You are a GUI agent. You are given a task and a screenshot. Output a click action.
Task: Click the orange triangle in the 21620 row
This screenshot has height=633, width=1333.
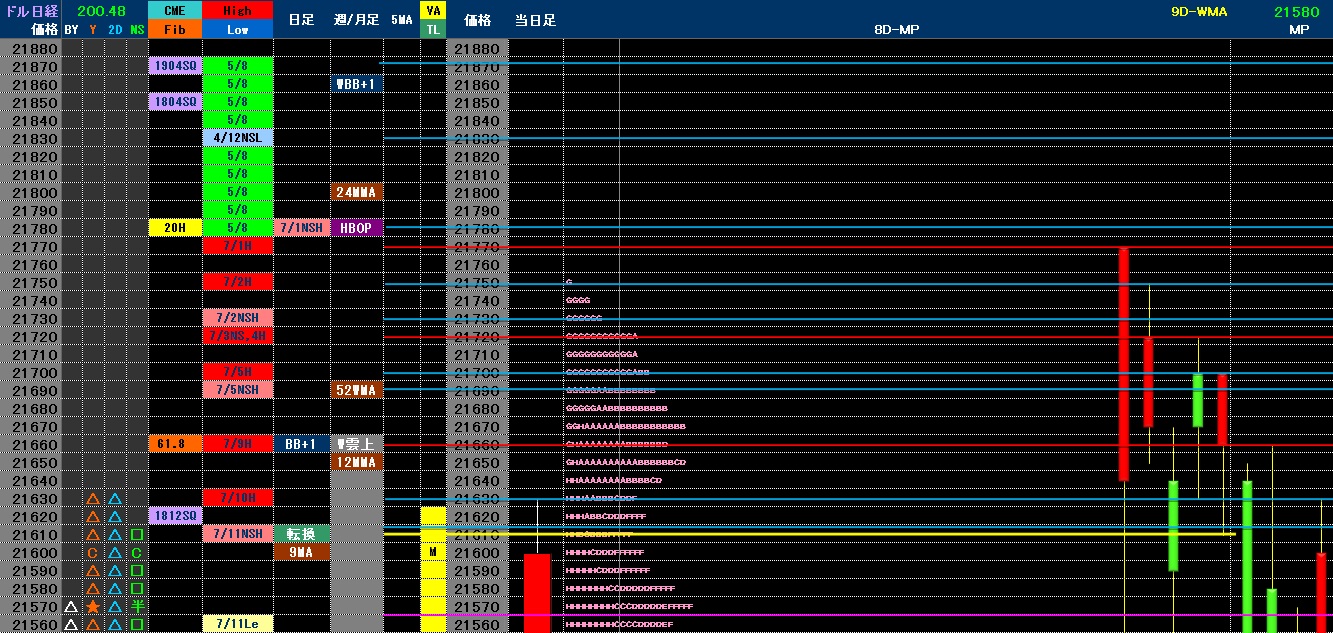point(93,517)
